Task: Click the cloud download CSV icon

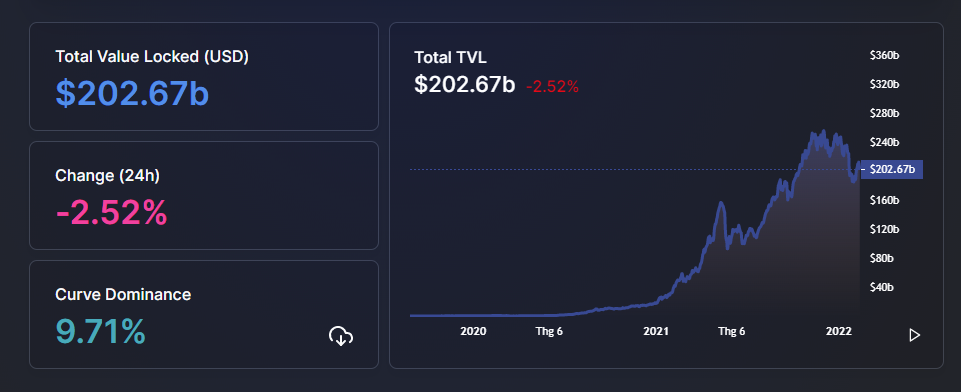Action: pyautogui.click(x=341, y=336)
